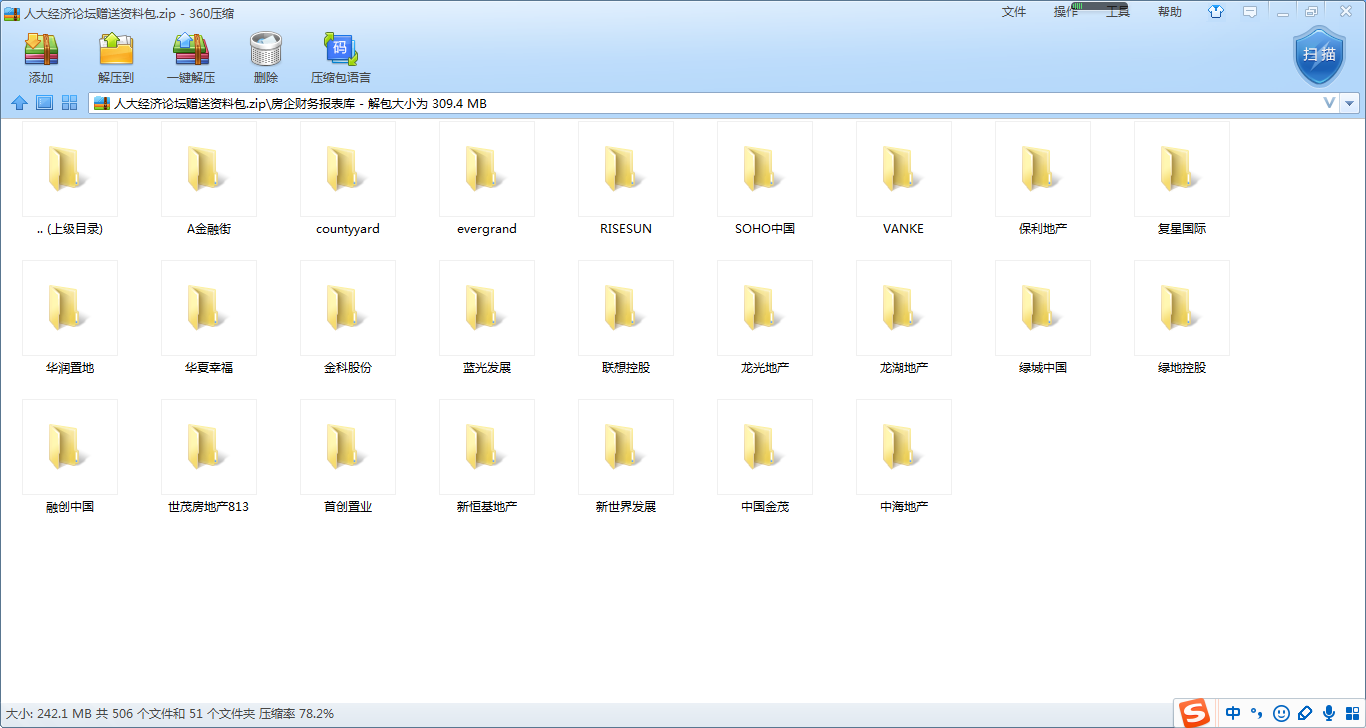1366x728 pixels.
Task: Select the countyyard folder
Action: click(347, 179)
